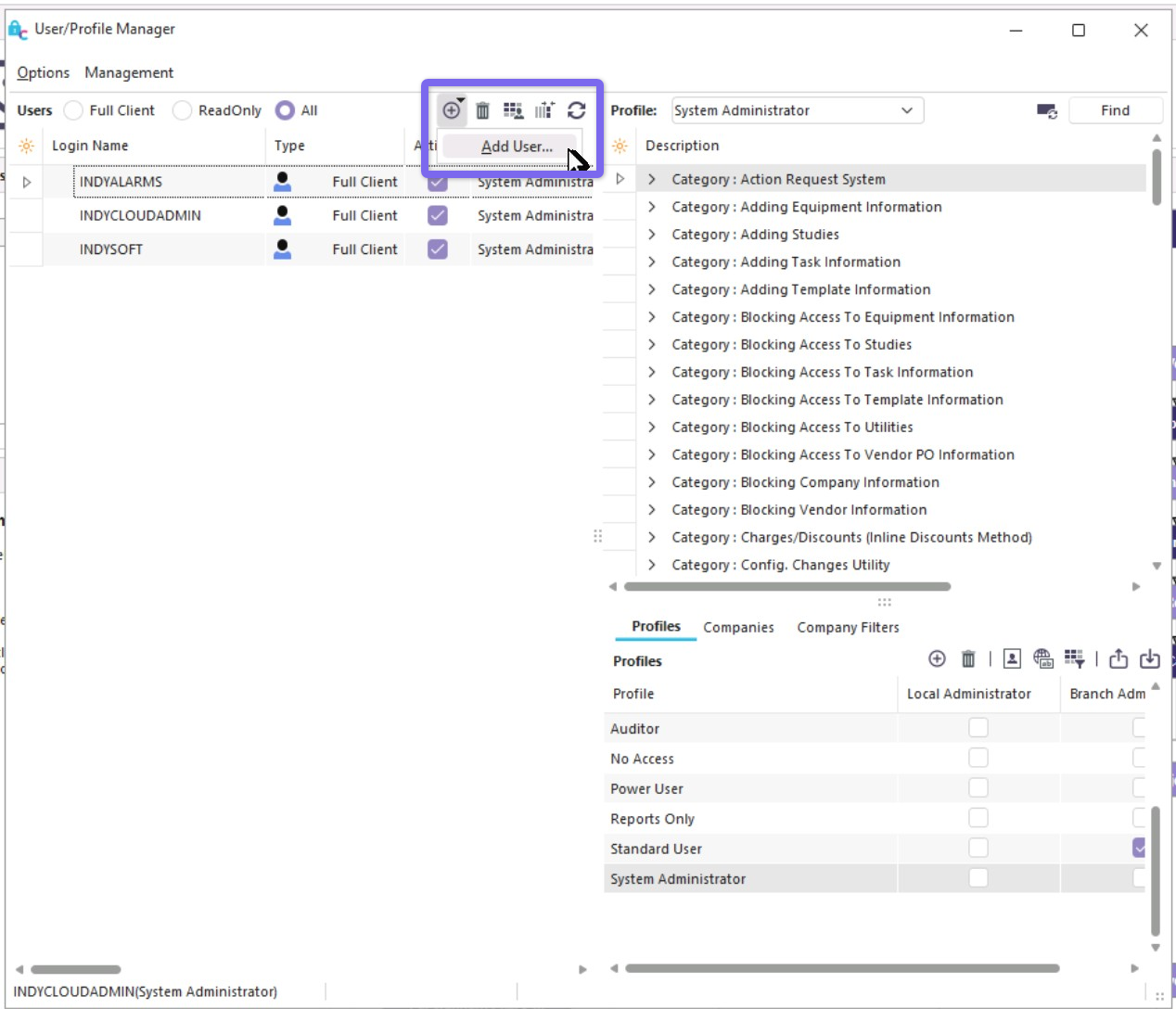Click the delete user trash icon
The width and height of the screenshot is (1176, 1009).
(482, 111)
